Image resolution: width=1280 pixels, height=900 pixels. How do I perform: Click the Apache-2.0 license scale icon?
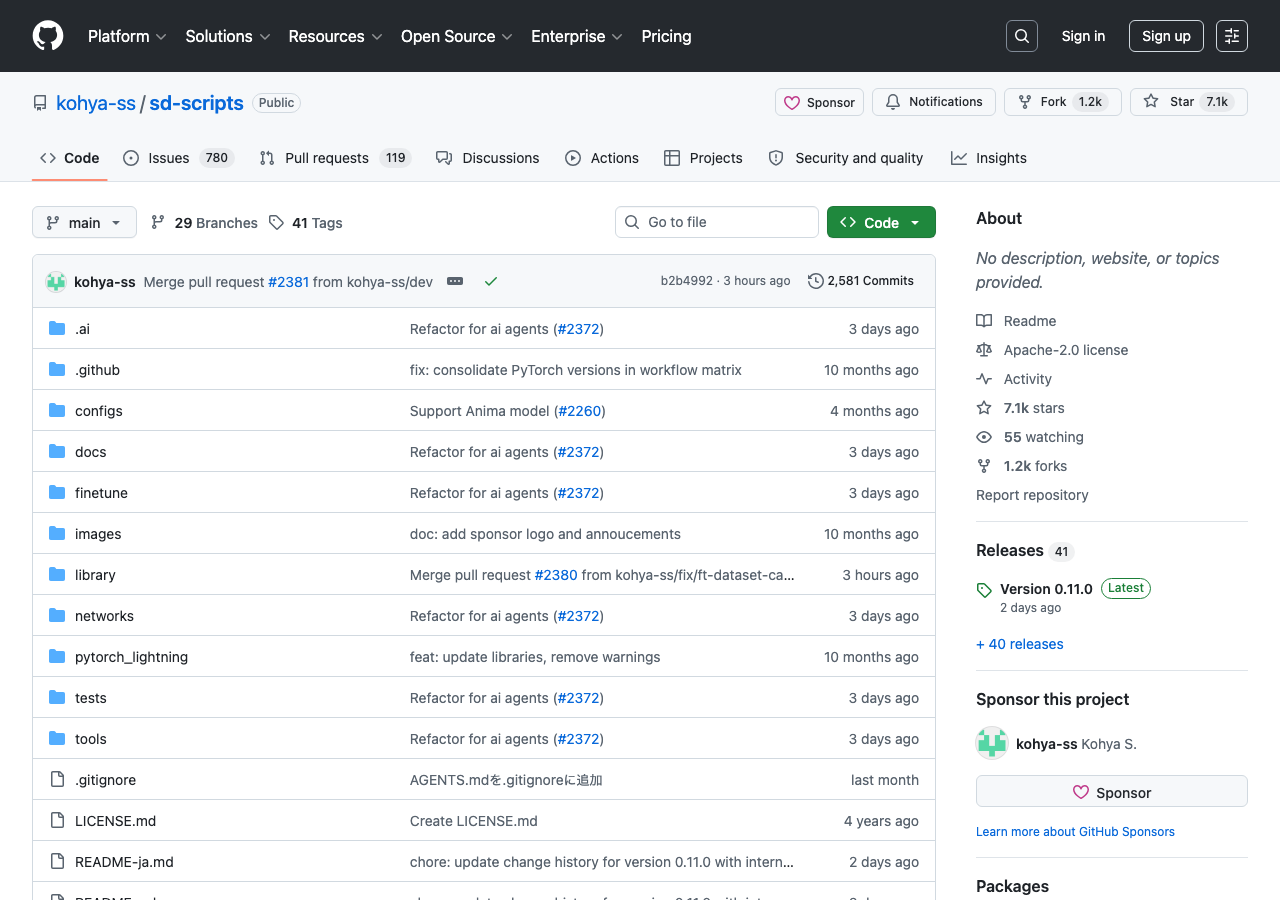984,350
